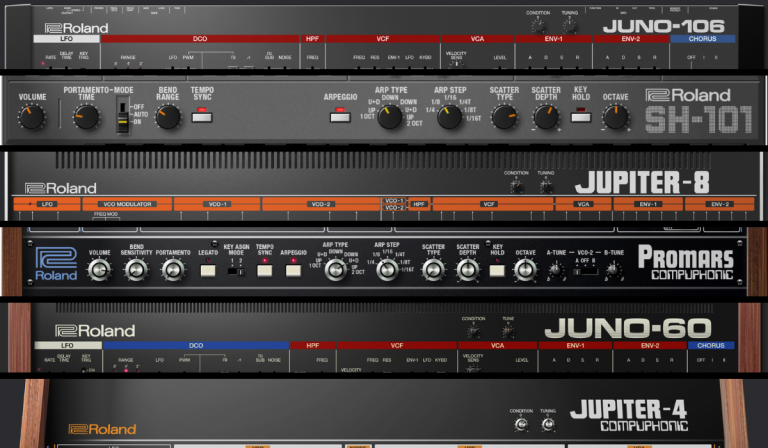768x448 pixels.
Task: Click the JUNO-106 Condition knob
Action: (x=538, y=24)
